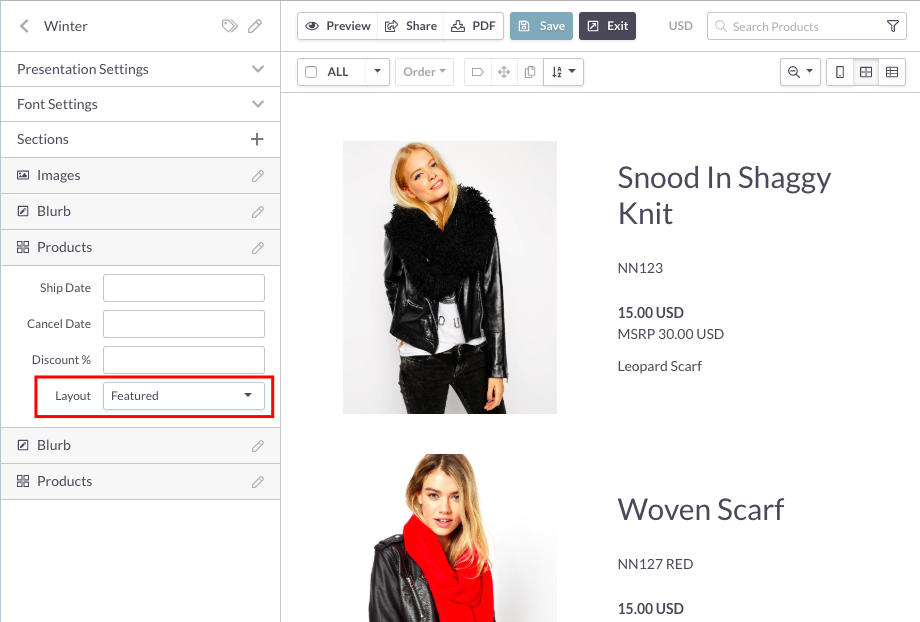Click the Sections header label
This screenshot has width=920, height=622.
coord(43,140)
